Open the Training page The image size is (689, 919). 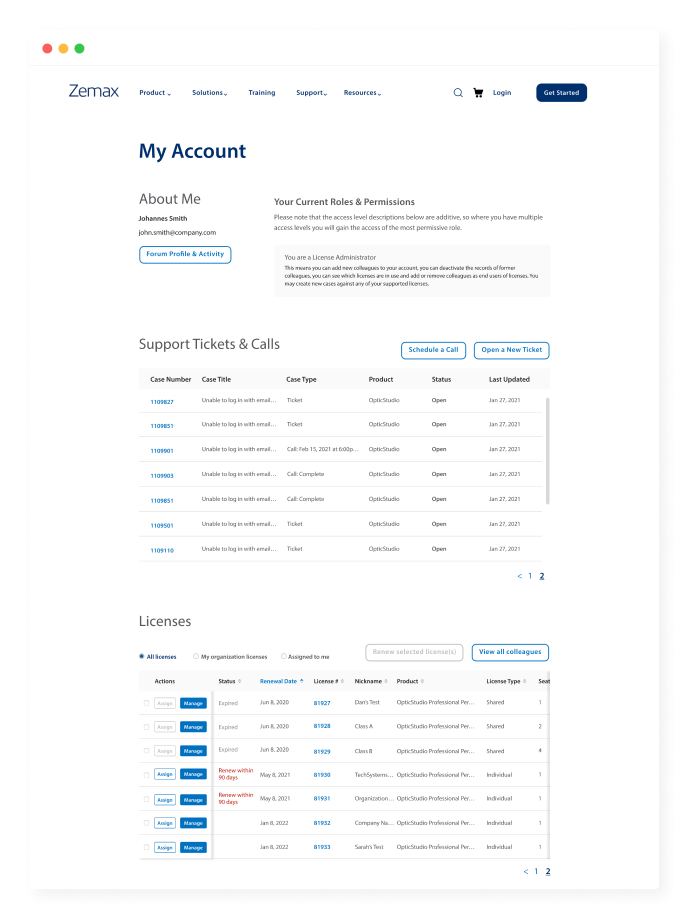tap(262, 93)
